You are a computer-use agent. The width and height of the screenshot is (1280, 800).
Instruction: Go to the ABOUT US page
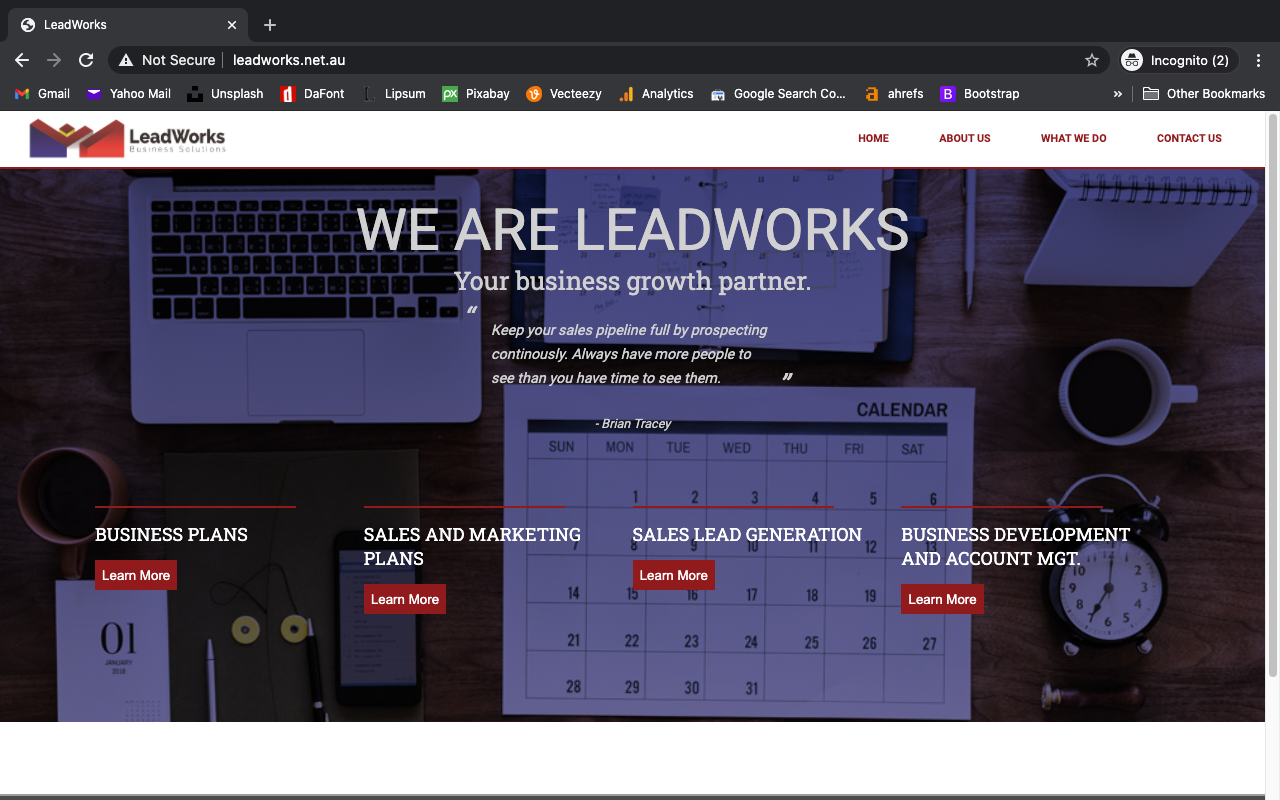pyautogui.click(x=964, y=138)
